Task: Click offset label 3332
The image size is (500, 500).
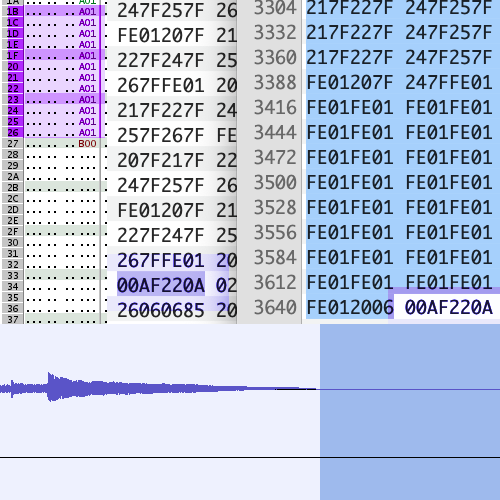Action: tap(275, 33)
